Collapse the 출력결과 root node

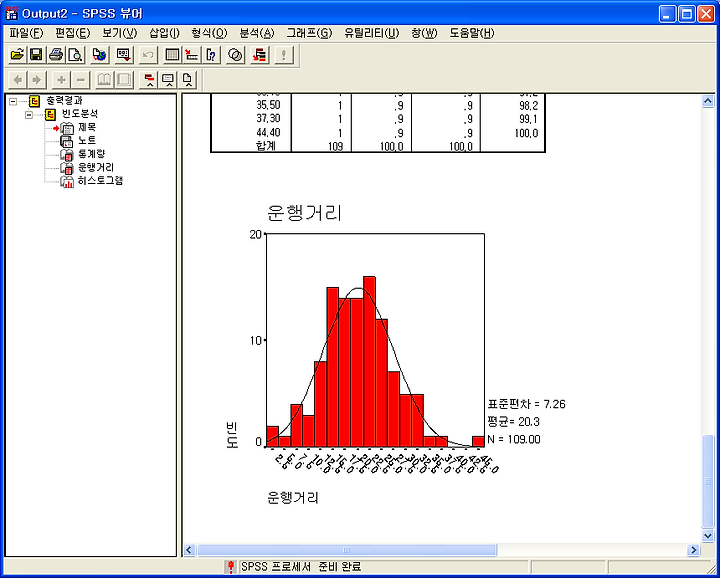tap(13, 101)
